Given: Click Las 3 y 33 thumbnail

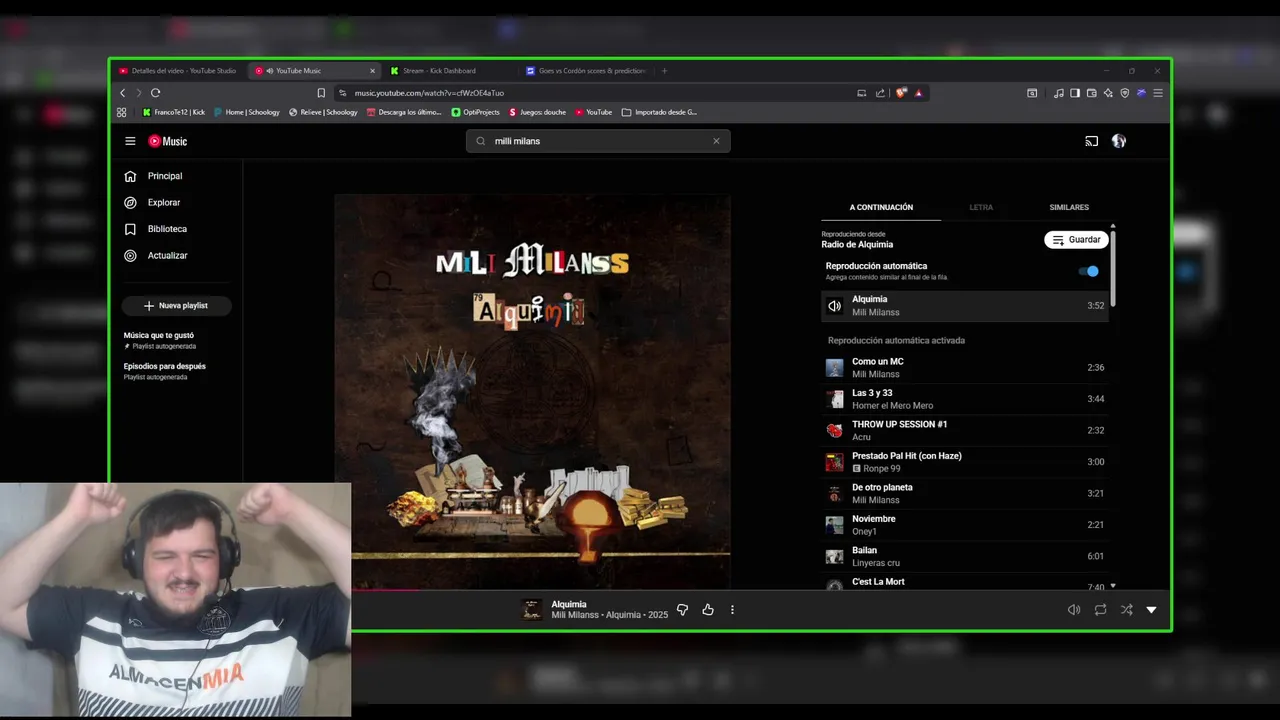Looking at the screenshot, I should point(834,399).
